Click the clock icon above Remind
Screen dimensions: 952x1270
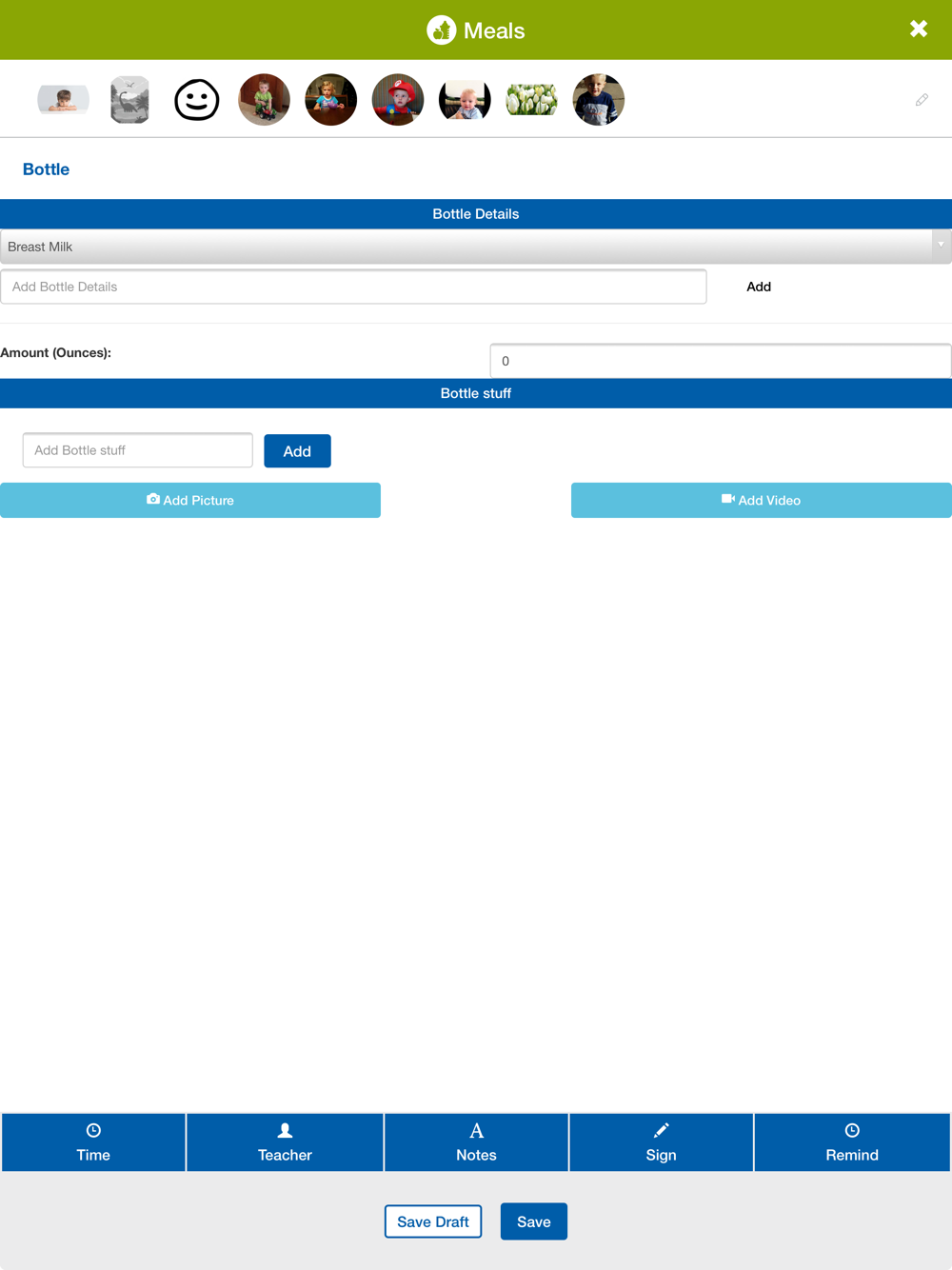[852, 1130]
